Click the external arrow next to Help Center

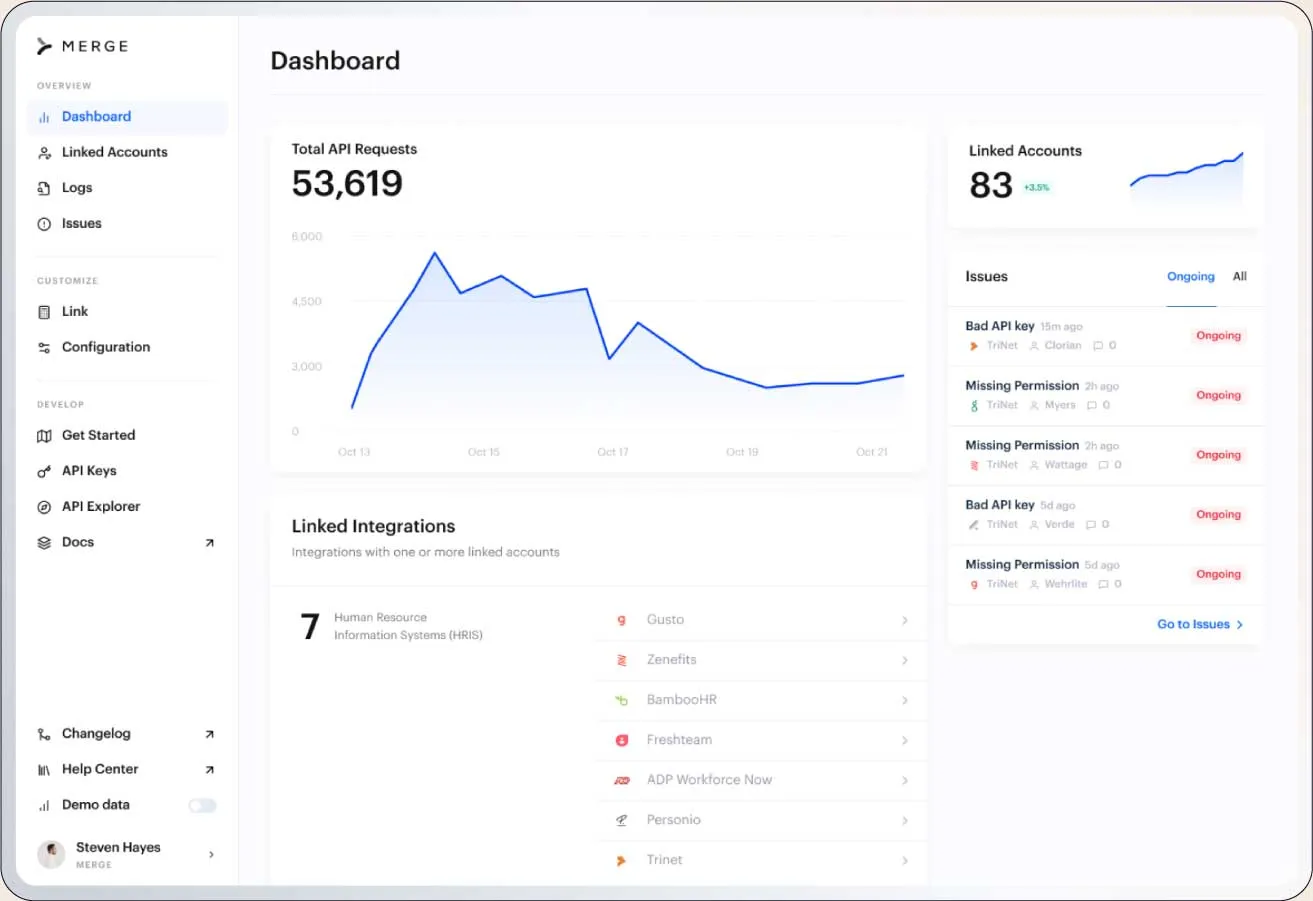coord(209,770)
